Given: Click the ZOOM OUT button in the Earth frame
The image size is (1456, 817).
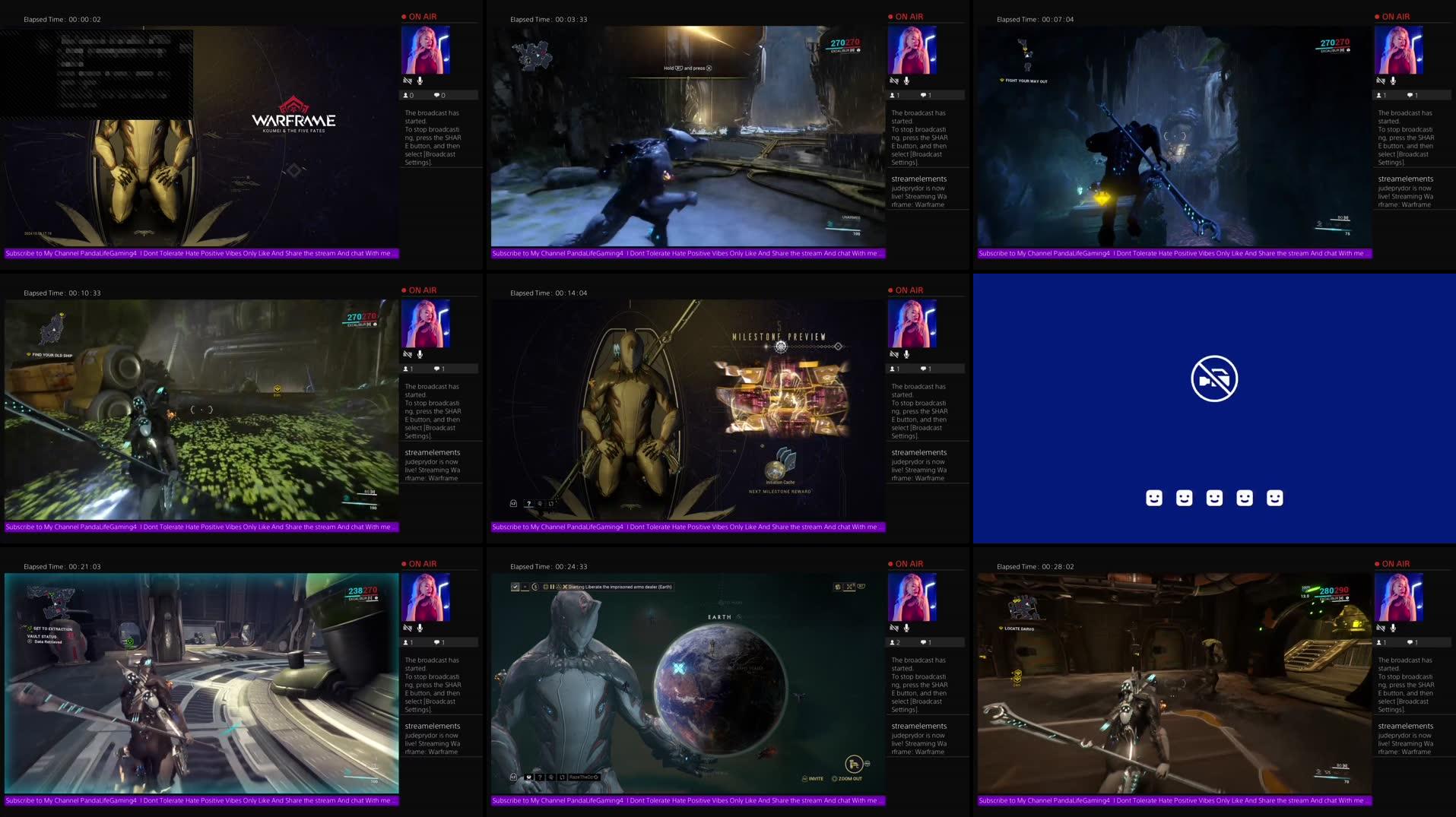Looking at the screenshot, I should (x=847, y=779).
